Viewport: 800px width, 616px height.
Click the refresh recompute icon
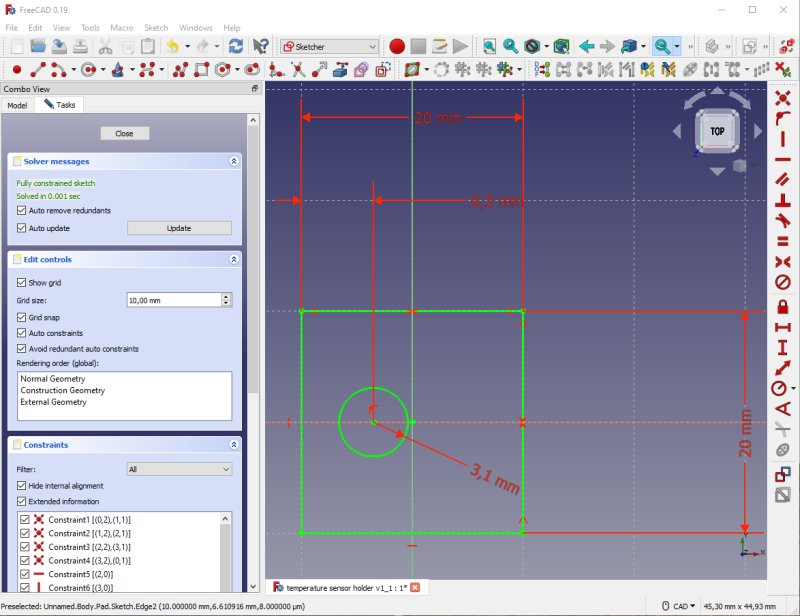[x=235, y=46]
